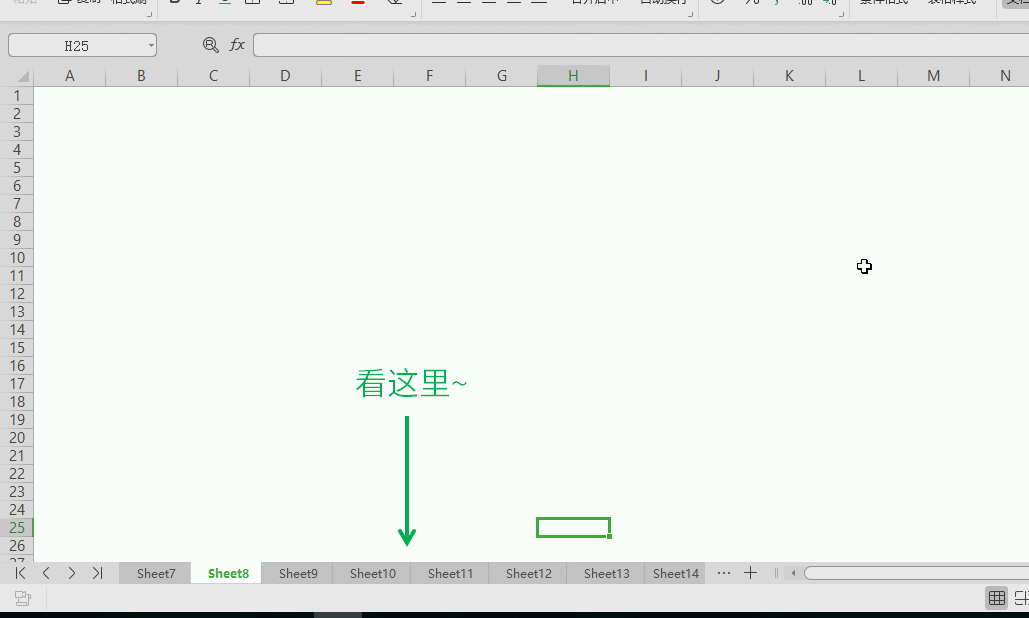Click the select-all corner triangle

[x=22, y=77]
